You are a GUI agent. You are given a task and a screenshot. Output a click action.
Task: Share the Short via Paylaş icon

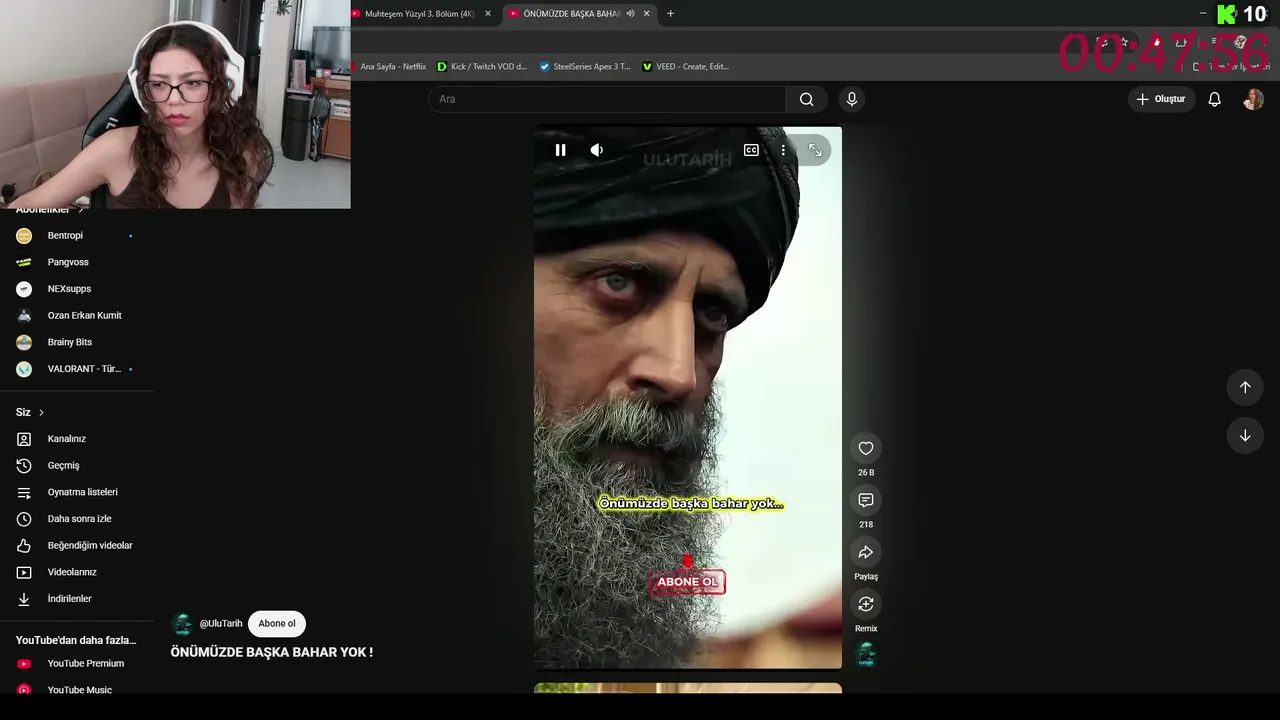[866, 552]
